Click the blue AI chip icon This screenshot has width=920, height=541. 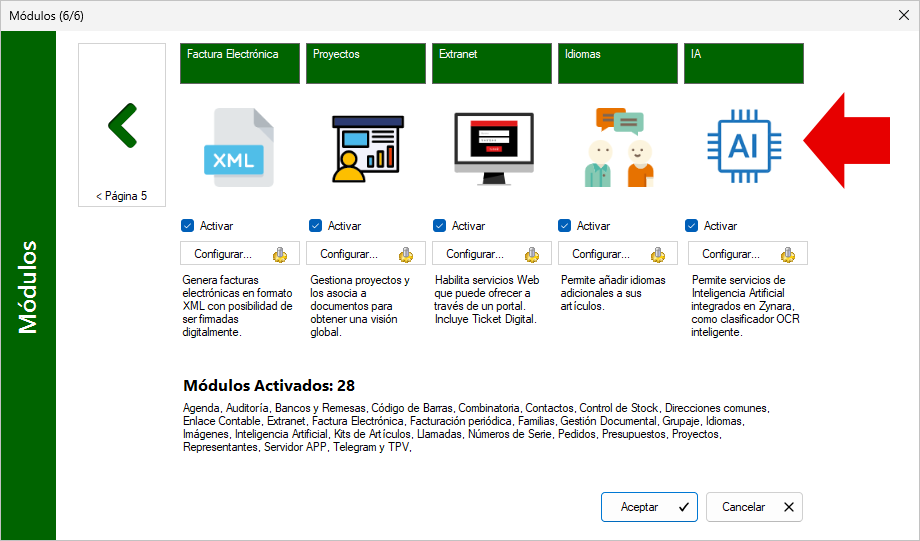coord(744,146)
